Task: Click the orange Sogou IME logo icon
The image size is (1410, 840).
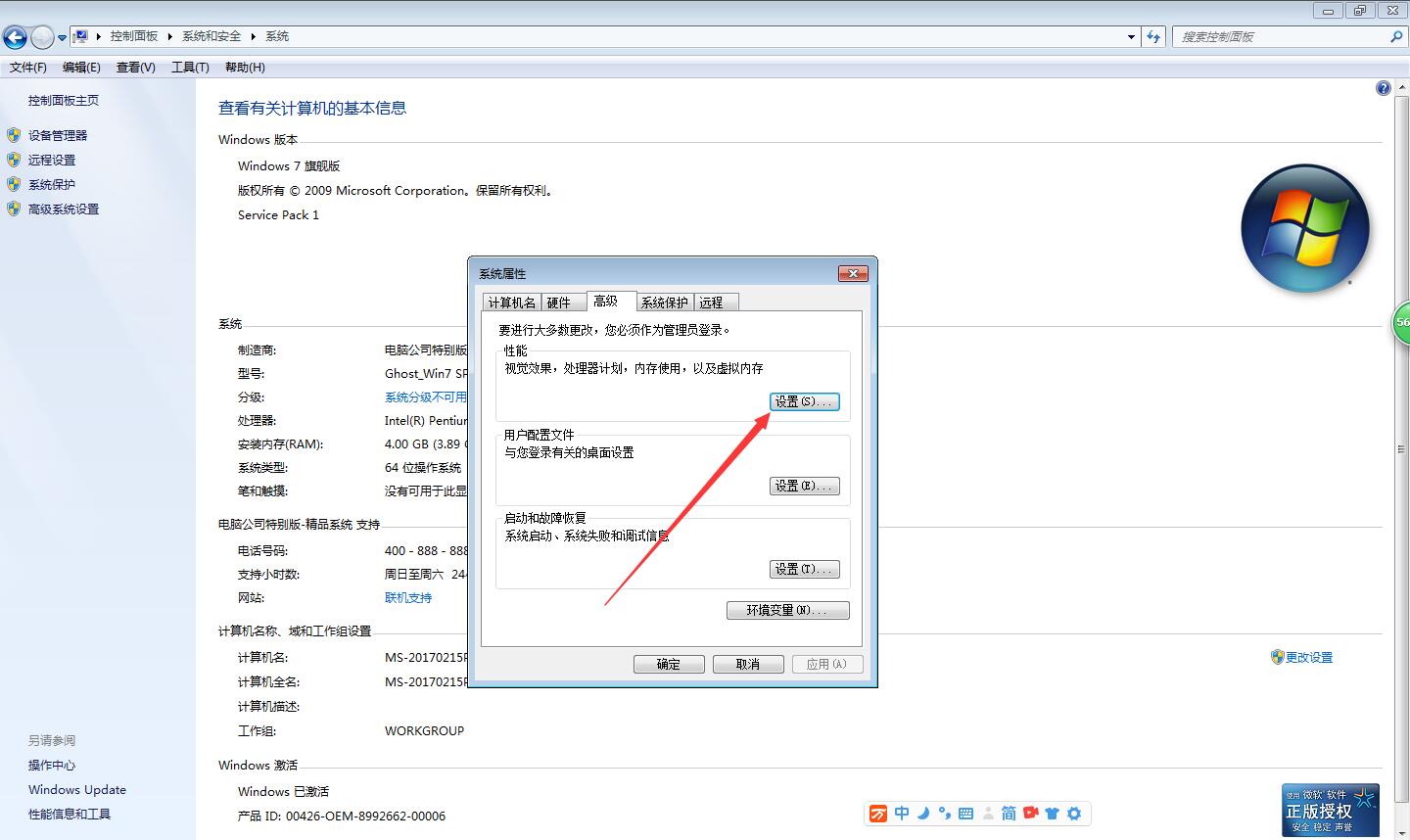Action: click(878, 814)
